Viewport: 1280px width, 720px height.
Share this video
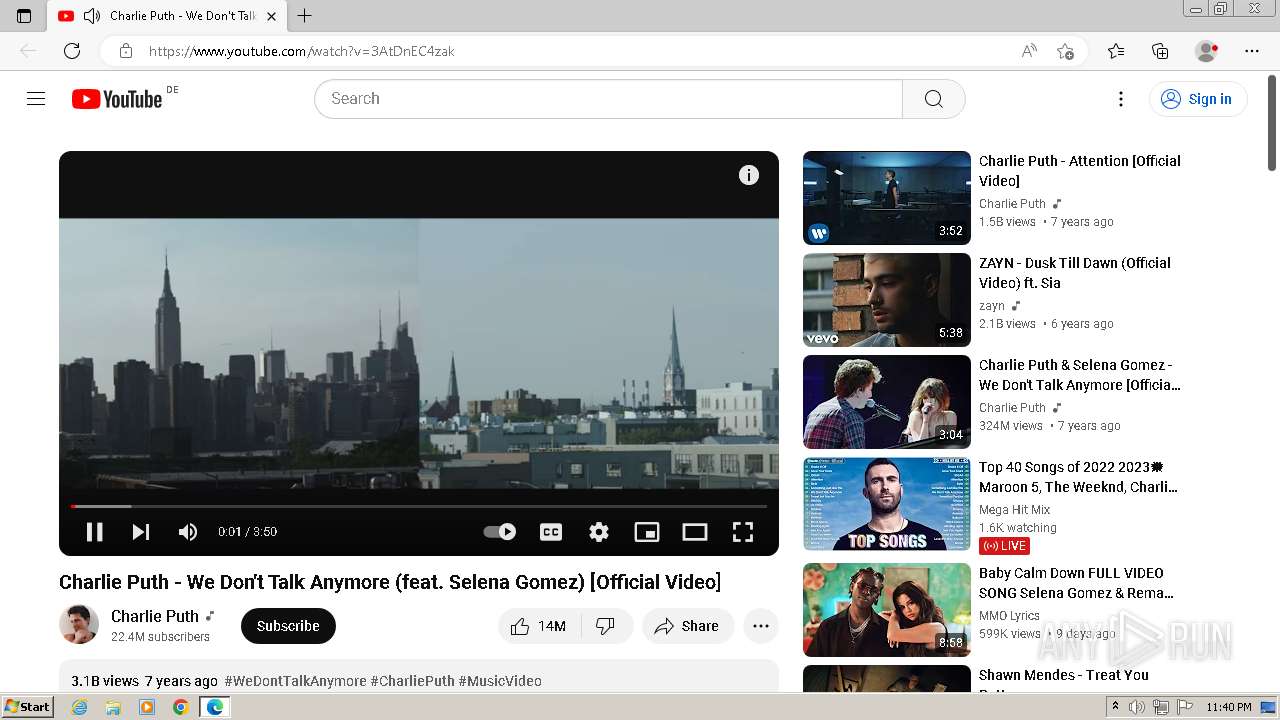pyautogui.click(x=688, y=626)
